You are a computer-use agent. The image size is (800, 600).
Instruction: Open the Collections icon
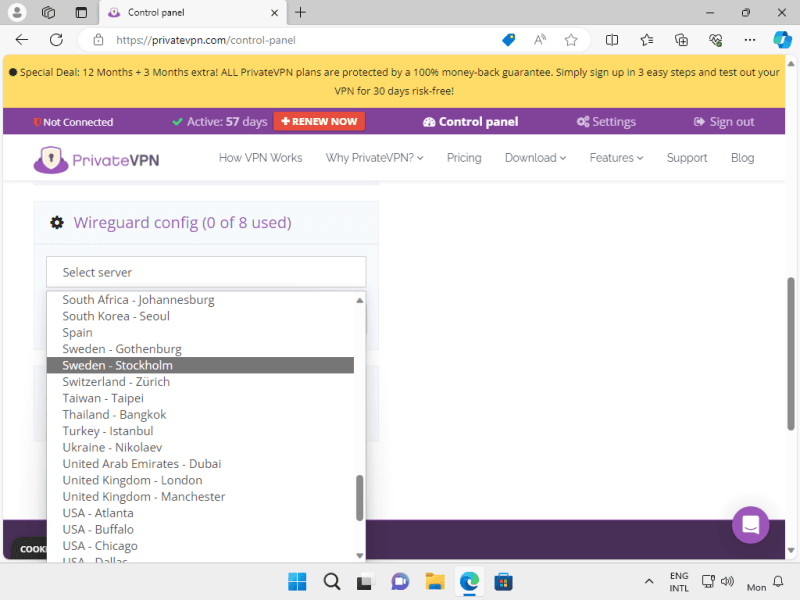point(681,40)
